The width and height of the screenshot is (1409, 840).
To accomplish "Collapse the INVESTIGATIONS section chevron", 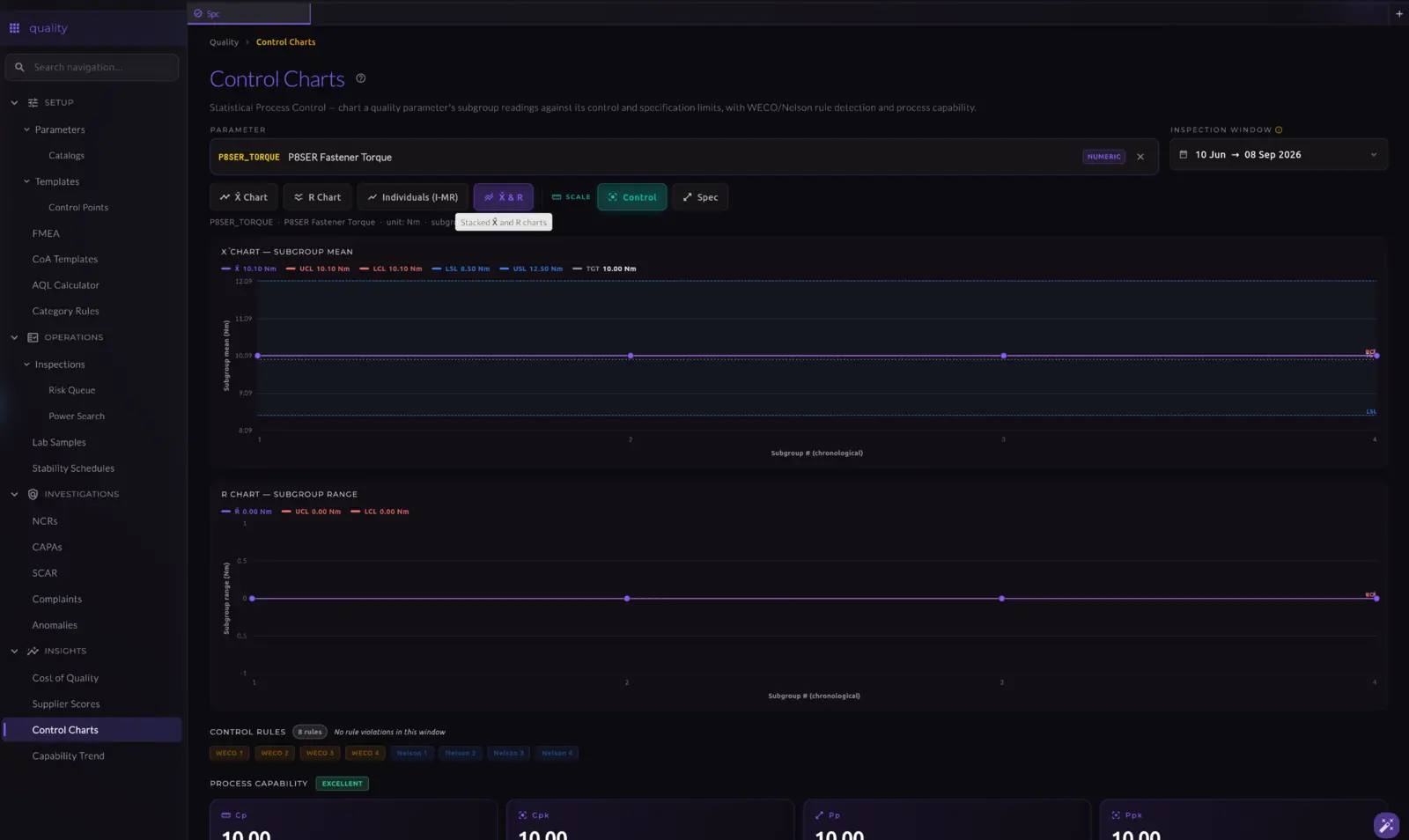I will (x=14, y=495).
